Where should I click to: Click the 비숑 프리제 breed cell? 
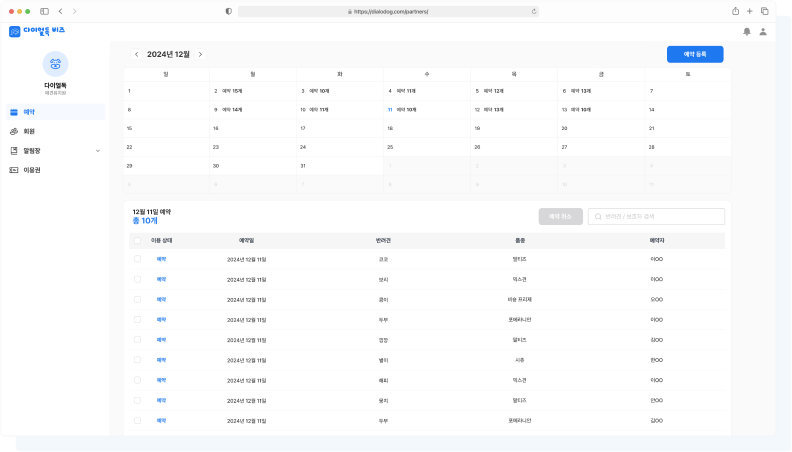point(520,299)
